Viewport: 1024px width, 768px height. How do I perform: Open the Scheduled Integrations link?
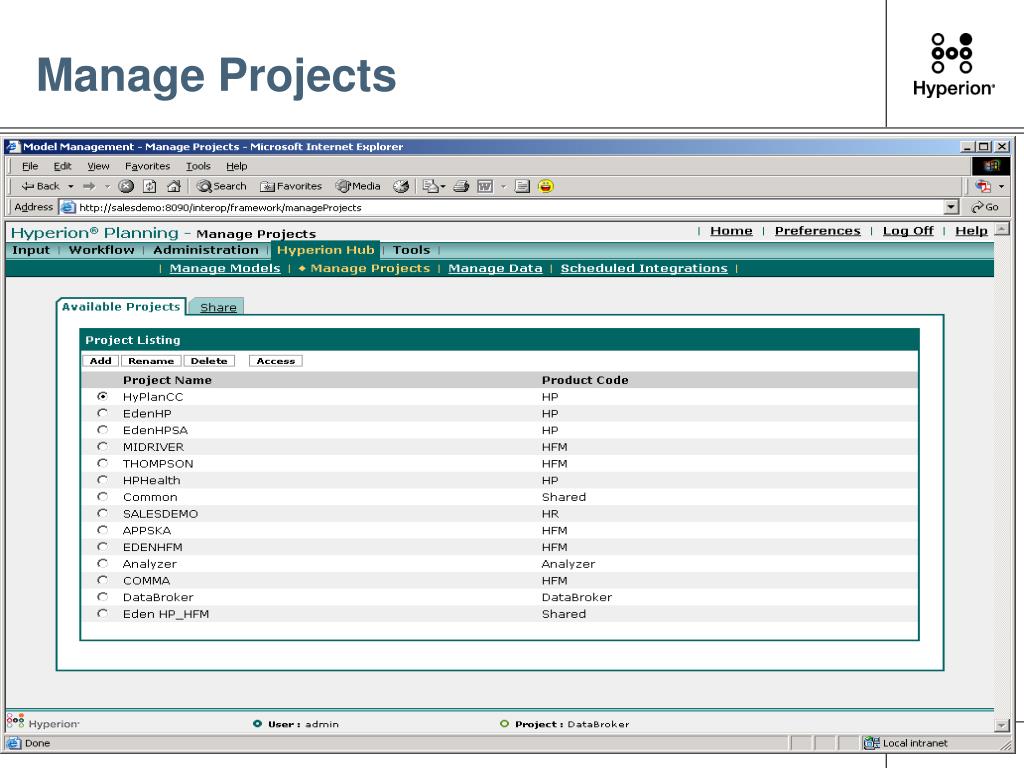644,268
